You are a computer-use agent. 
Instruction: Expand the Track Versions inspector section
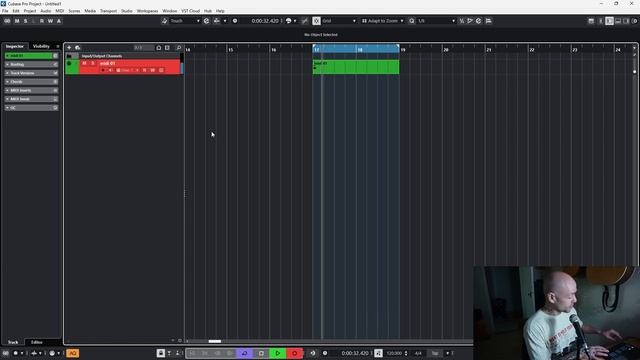coord(31,73)
